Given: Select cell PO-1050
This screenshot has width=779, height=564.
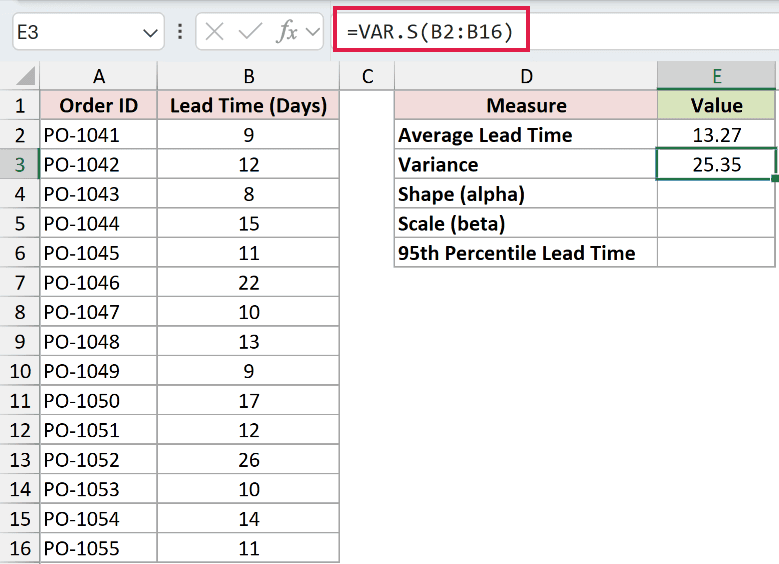Looking at the screenshot, I should coord(98,401).
